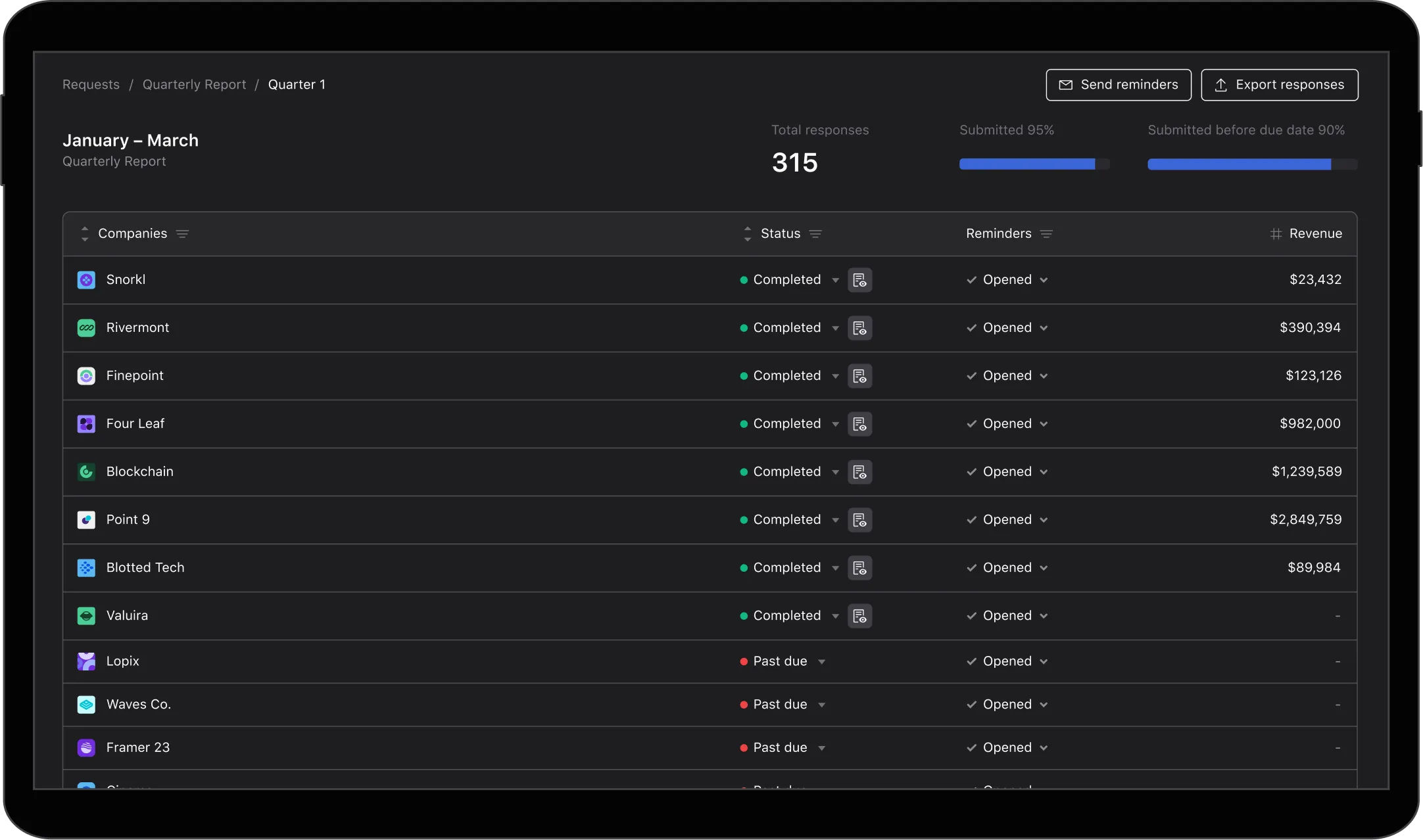
Task: Click the Revenue column hash icon
Action: 1276,234
